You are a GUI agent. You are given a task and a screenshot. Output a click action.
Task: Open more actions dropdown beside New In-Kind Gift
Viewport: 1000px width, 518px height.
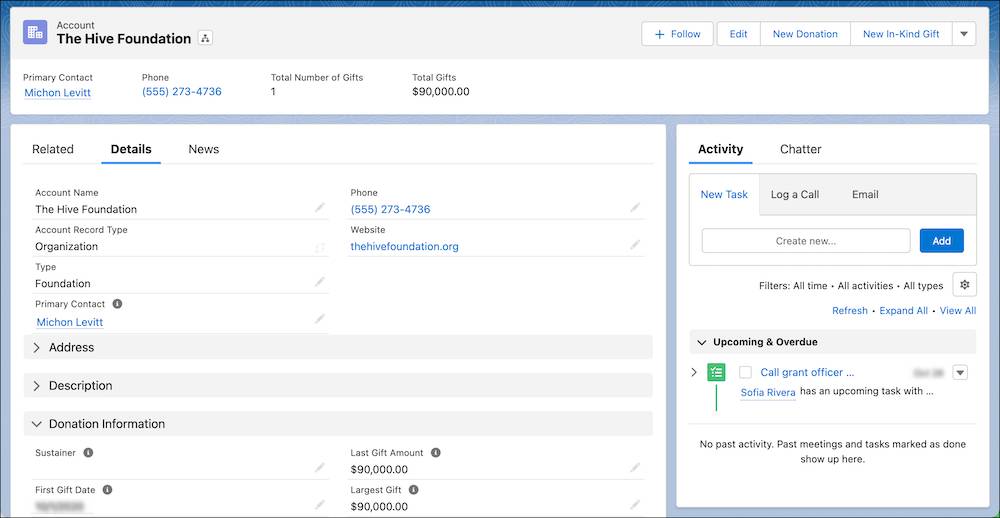click(964, 34)
